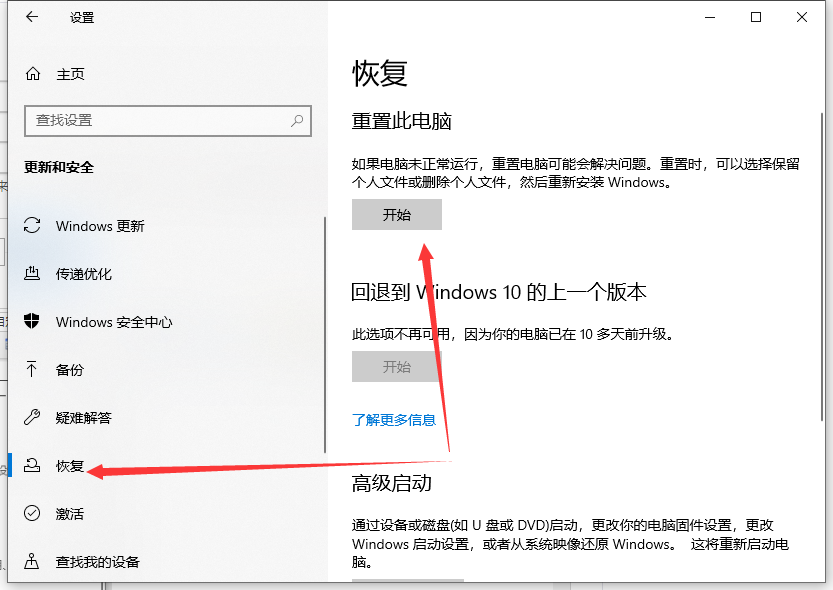Click the 恢复 sidebar icon
The image size is (833, 590).
click(x=33, y=466)
